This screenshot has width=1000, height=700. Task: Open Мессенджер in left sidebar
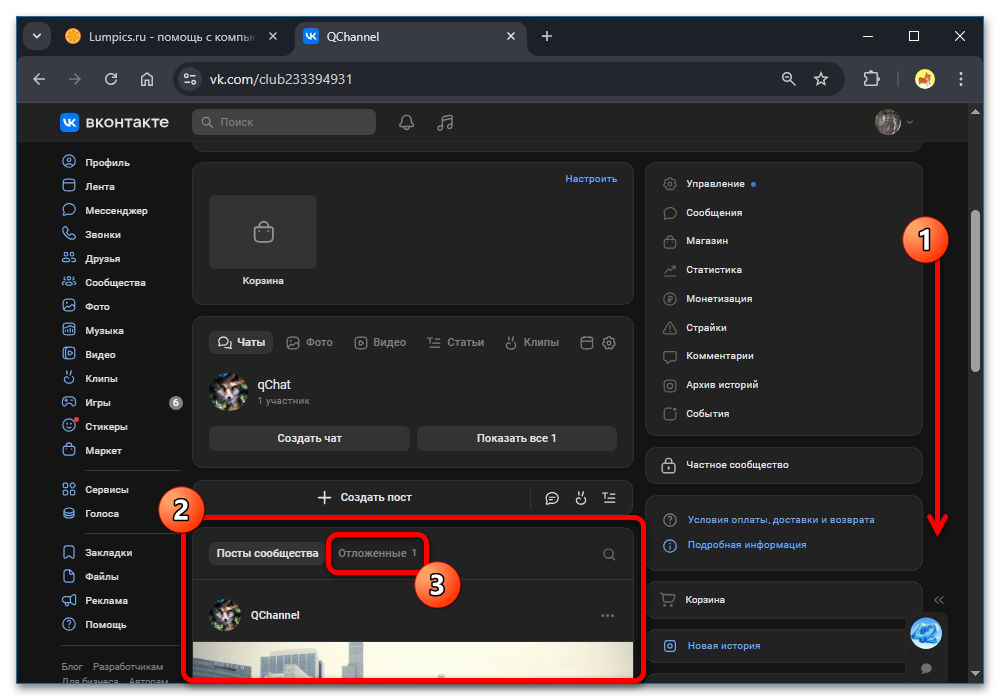116,211
